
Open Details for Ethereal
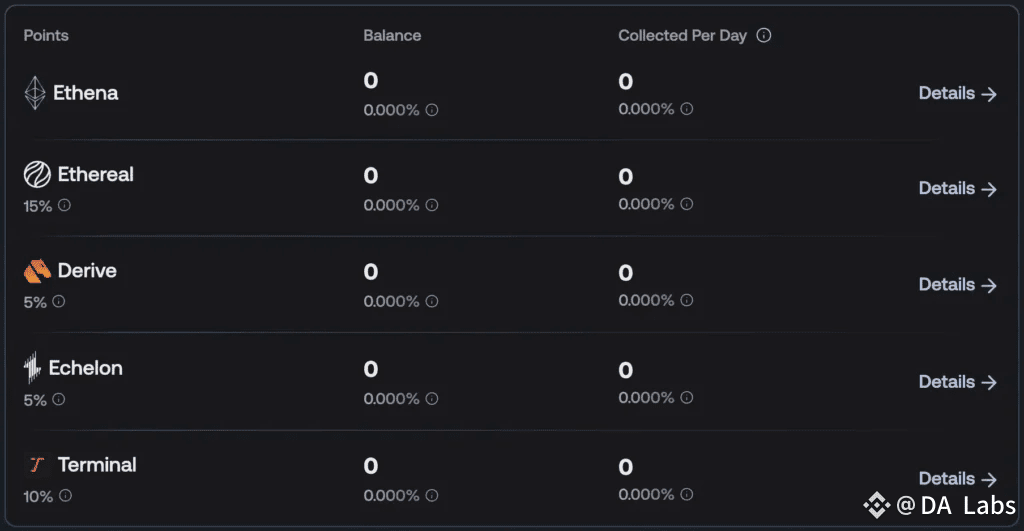[957, 189]
